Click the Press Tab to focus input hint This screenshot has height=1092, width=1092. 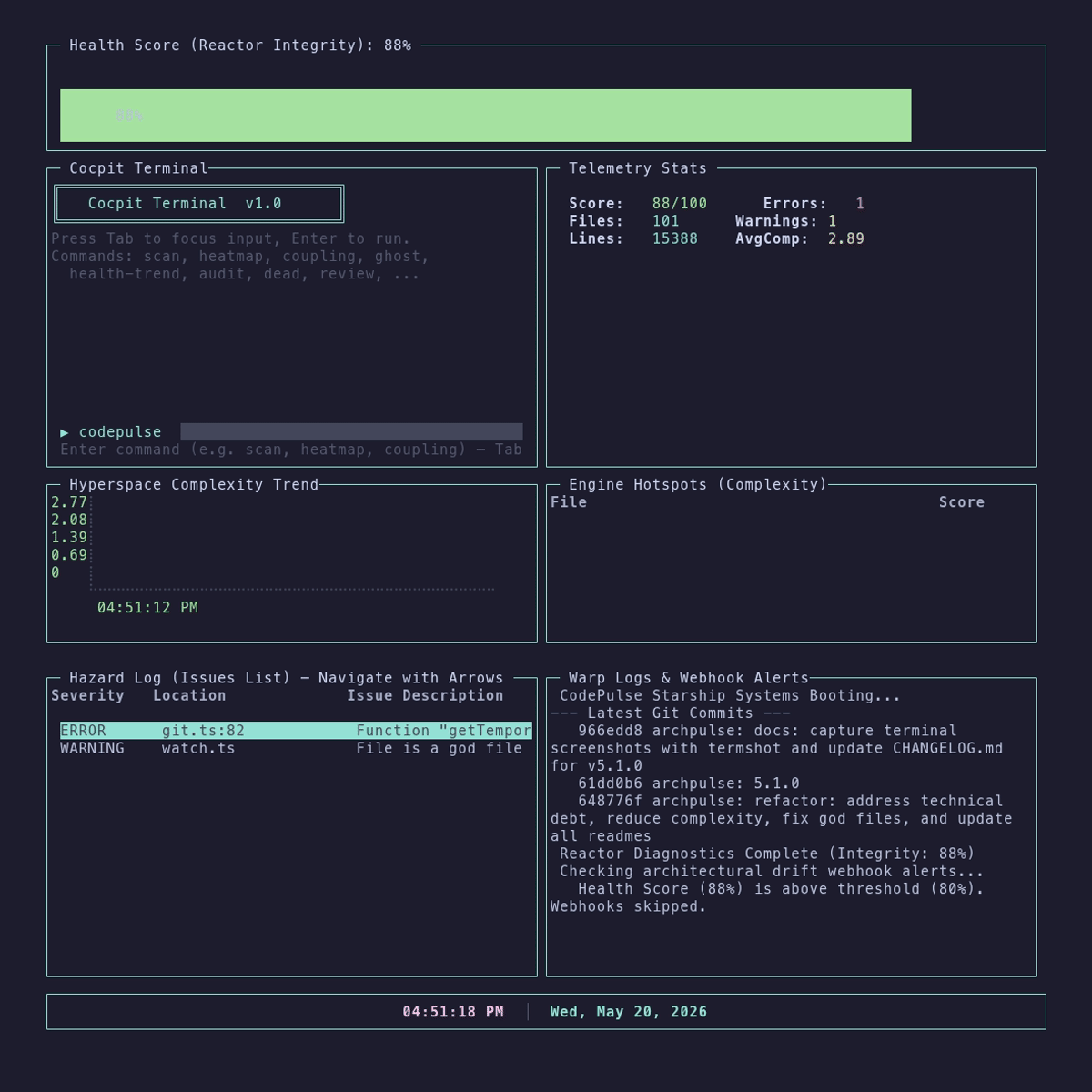click(231, 238)
